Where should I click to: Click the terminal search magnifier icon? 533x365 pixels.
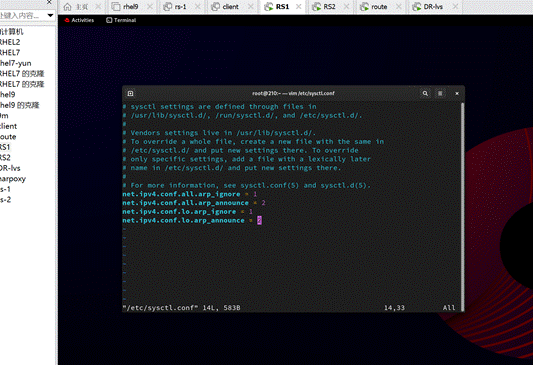coord(425,93)
